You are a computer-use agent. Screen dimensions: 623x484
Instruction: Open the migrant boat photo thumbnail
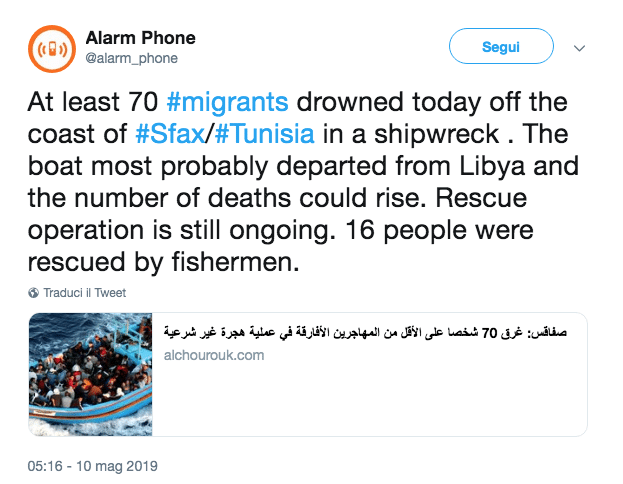click(91, 375)
